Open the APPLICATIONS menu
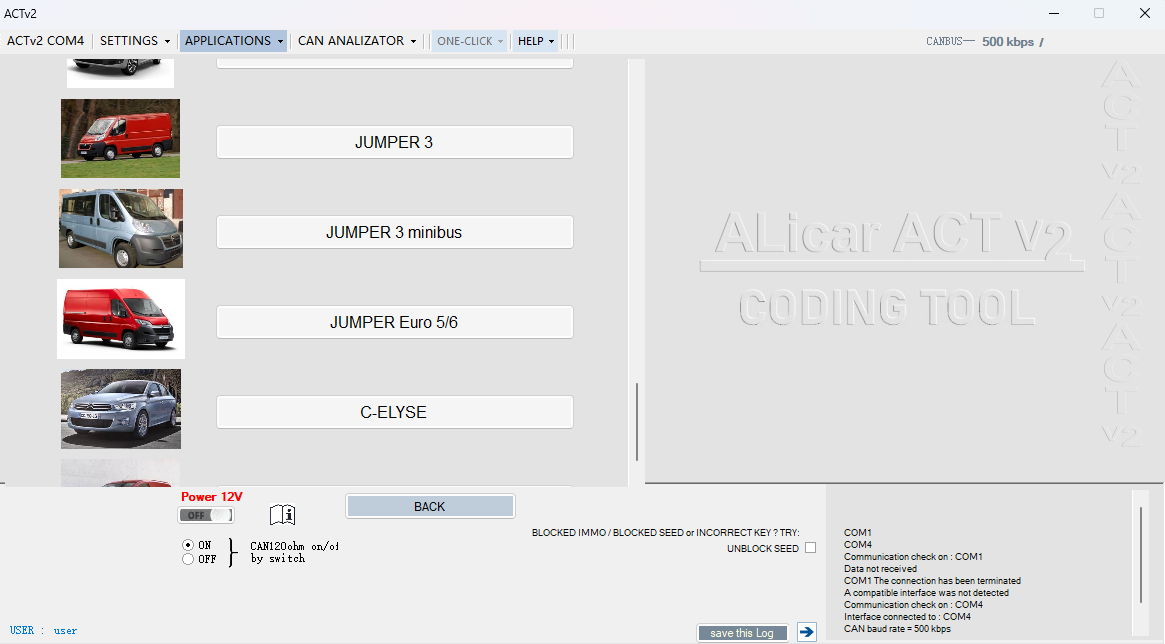Viewport: 1165px width, 644px height. point(232,41)
